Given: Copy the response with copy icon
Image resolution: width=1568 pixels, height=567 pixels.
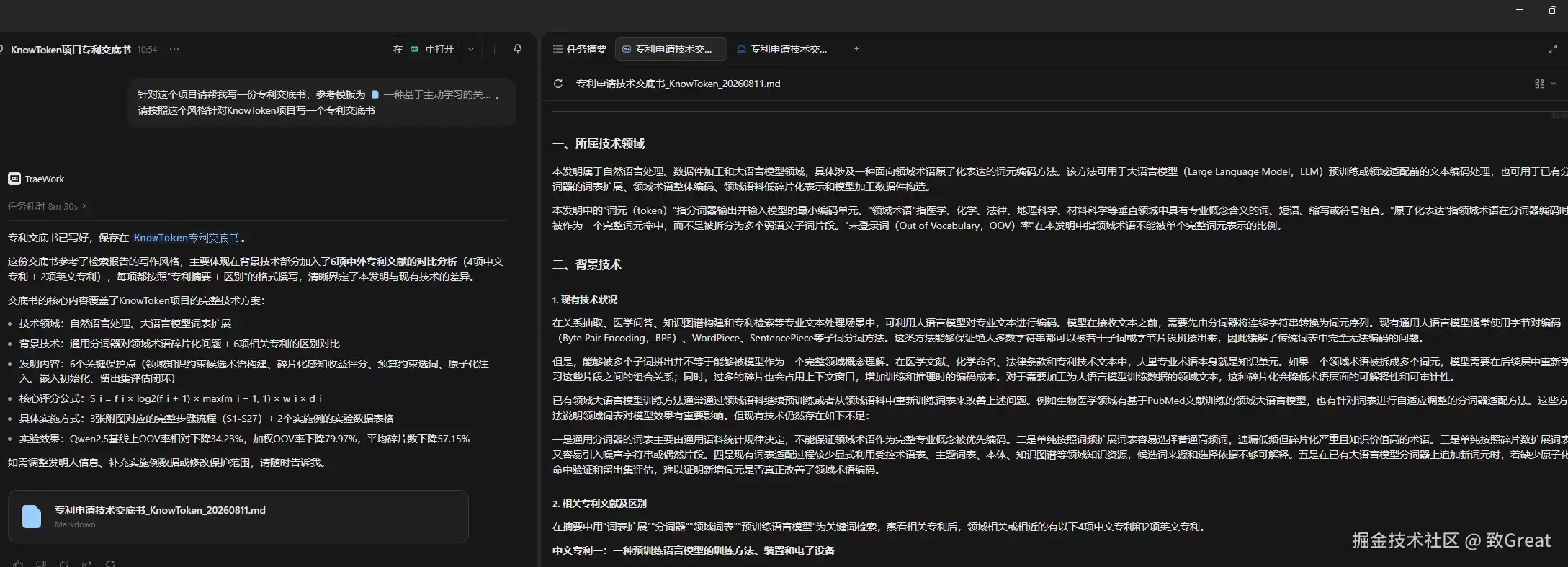Looking at the screenshot, I should (64, 563).
